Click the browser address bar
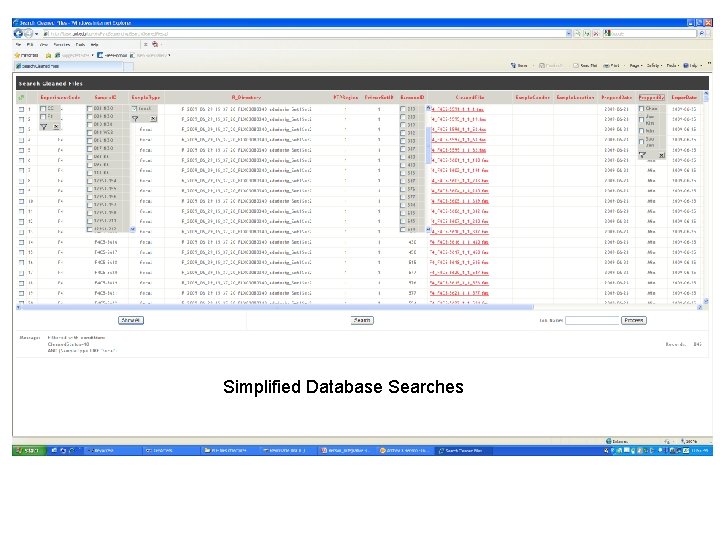 [306, 34]
